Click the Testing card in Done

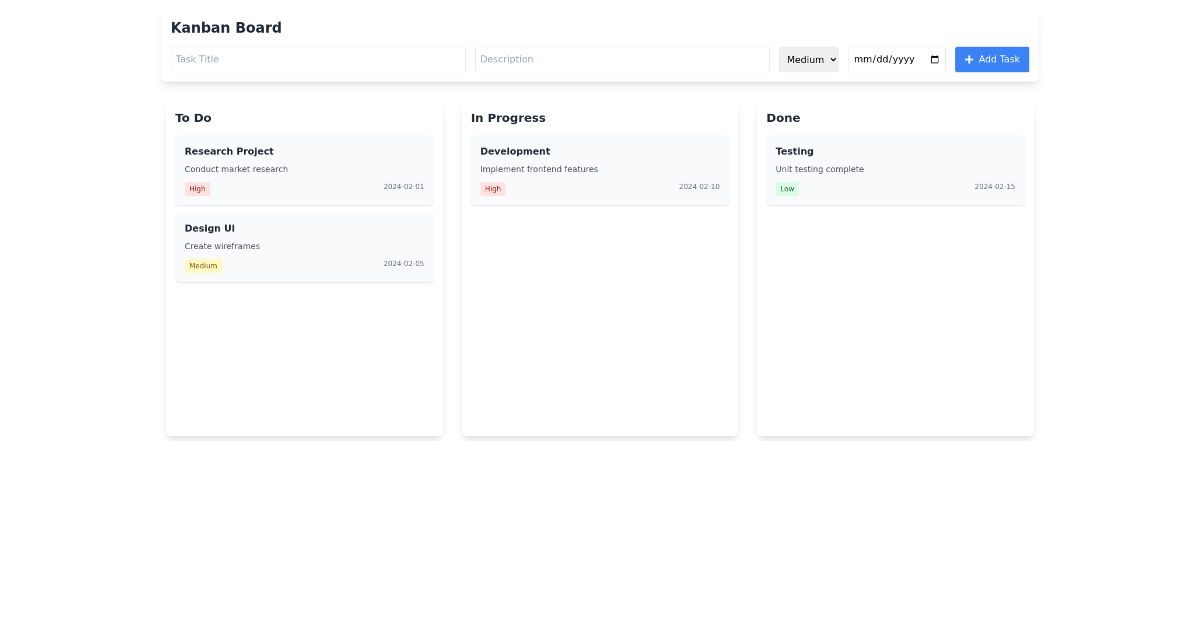tap(894, 169)
